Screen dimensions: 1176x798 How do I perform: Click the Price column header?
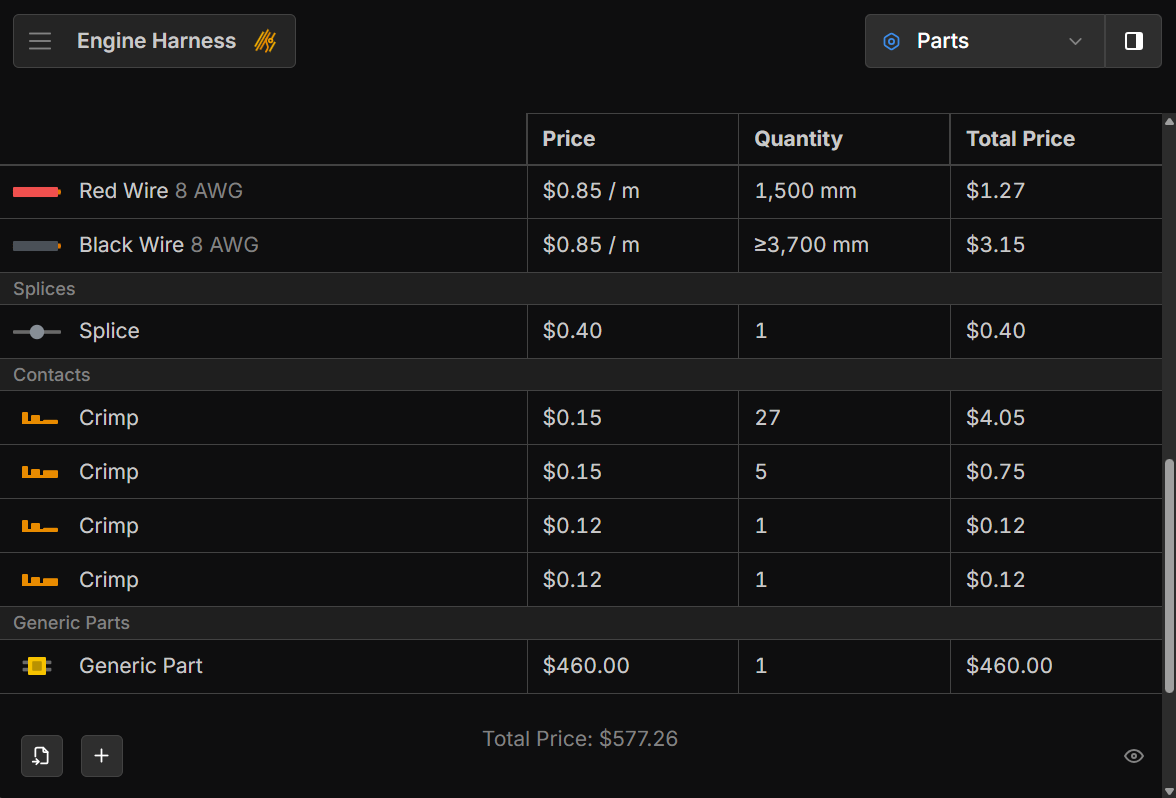[569, 139]
